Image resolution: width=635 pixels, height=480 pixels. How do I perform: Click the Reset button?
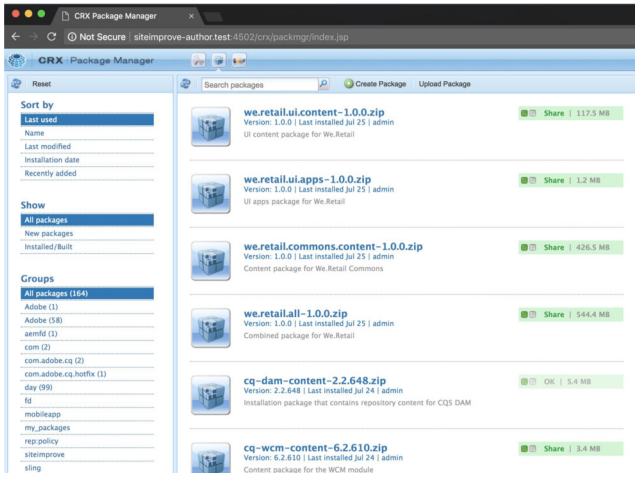click(41, 84)
